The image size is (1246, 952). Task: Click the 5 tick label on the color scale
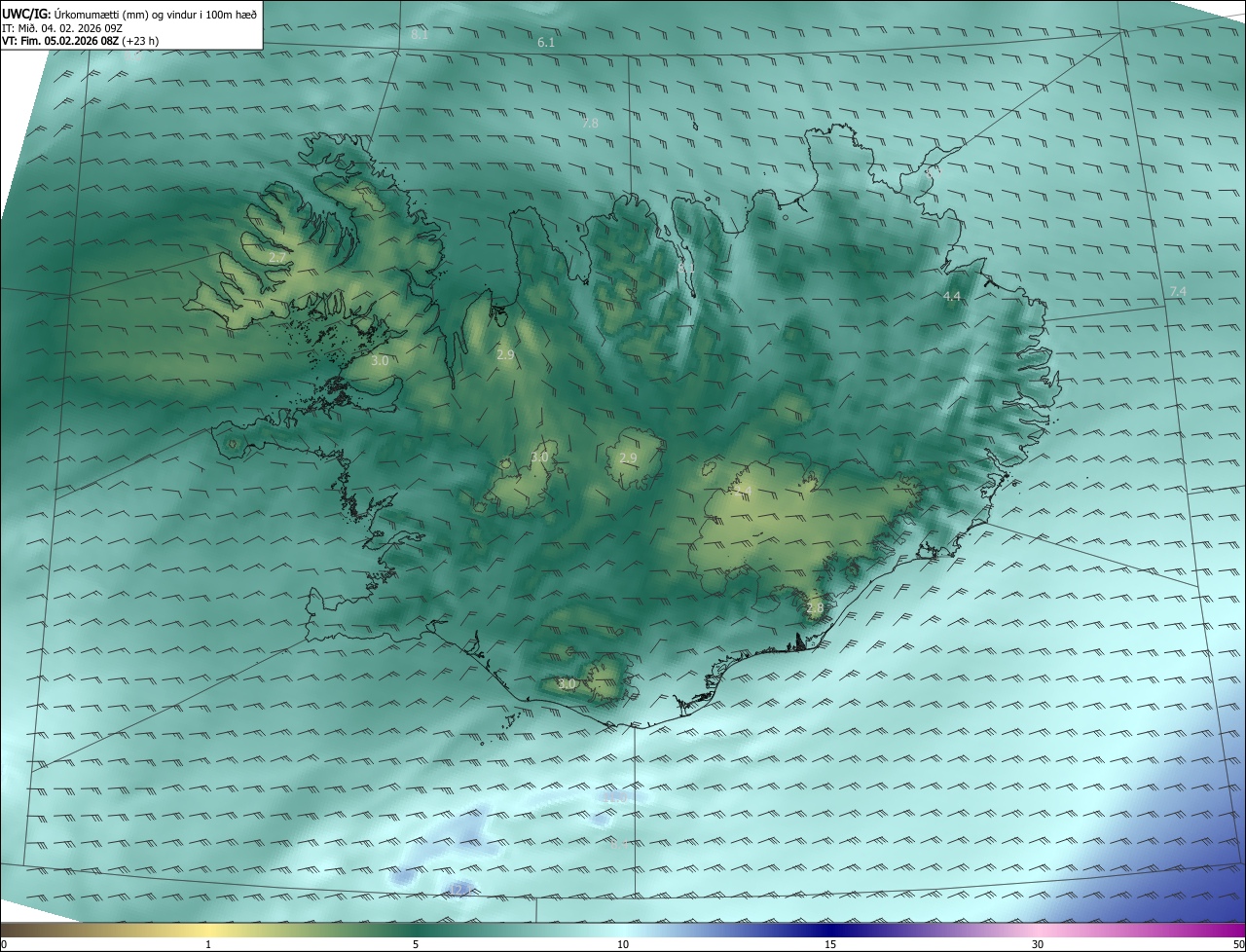[x=416, y=944]
